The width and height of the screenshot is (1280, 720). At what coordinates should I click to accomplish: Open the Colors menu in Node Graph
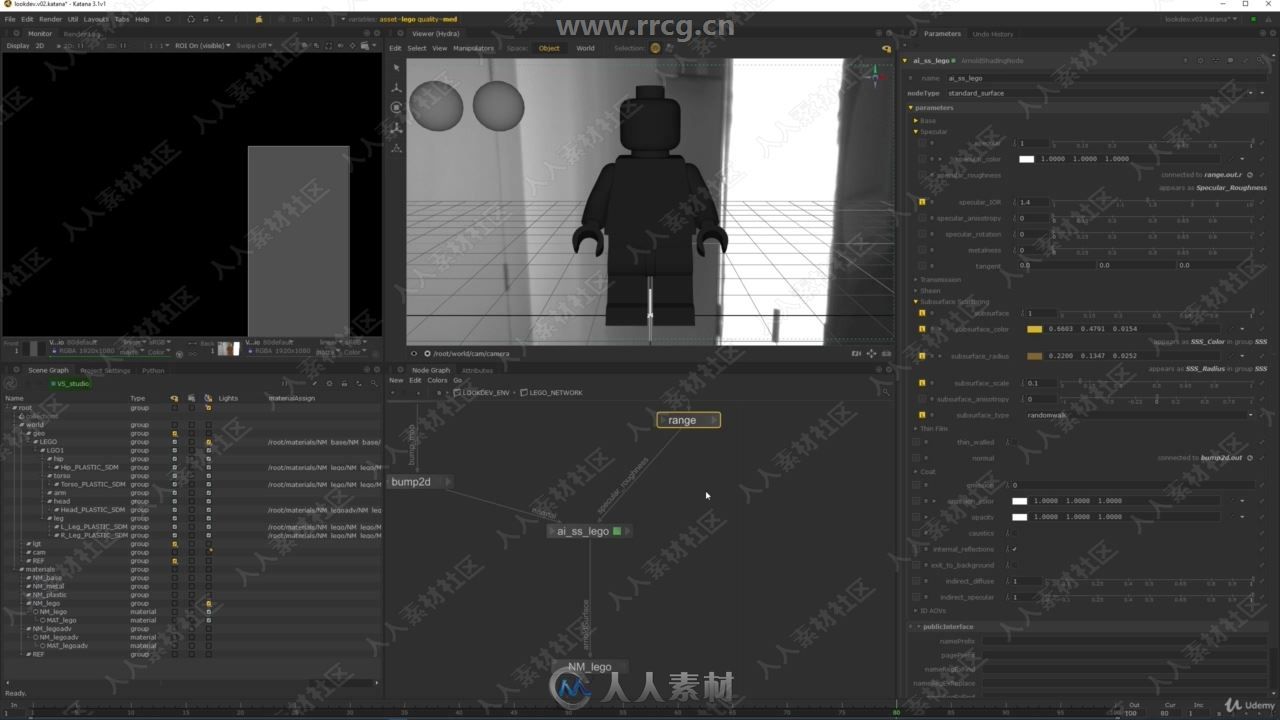click(437, 381)
